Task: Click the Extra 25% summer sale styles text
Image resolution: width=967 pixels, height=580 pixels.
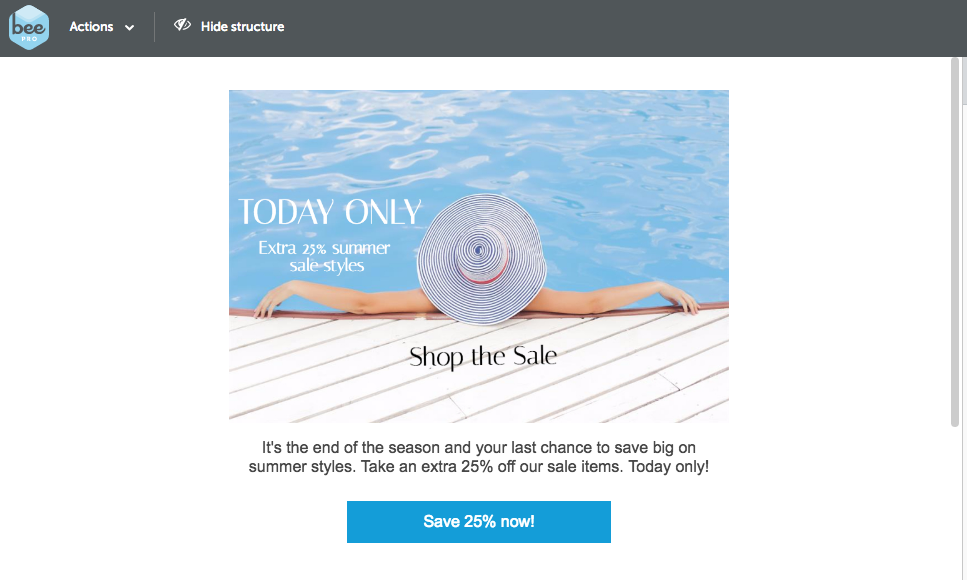Action: (324, 257)
